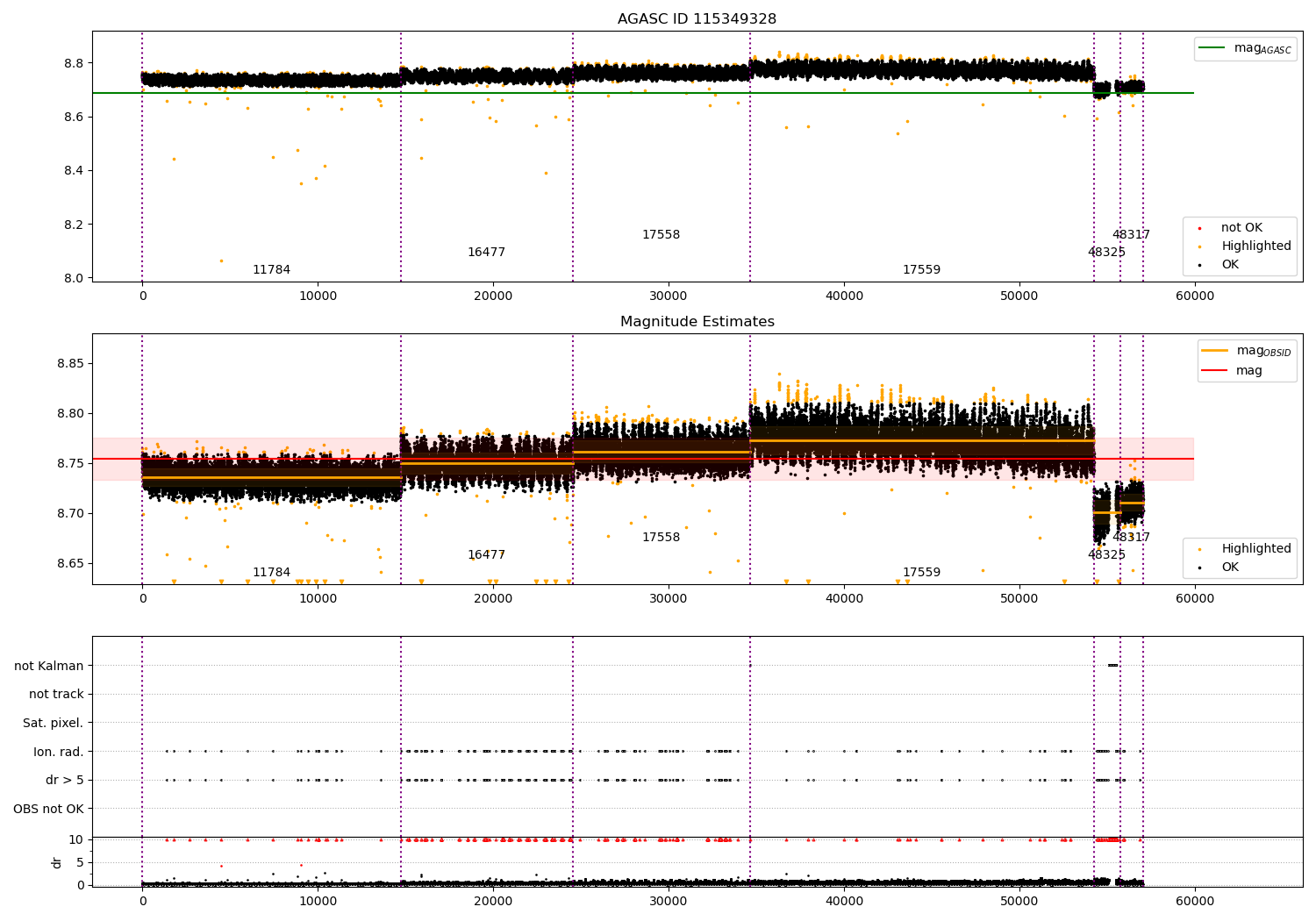
Task: Click the 17558 obsid label in top plot
Action: coord(661,235)
